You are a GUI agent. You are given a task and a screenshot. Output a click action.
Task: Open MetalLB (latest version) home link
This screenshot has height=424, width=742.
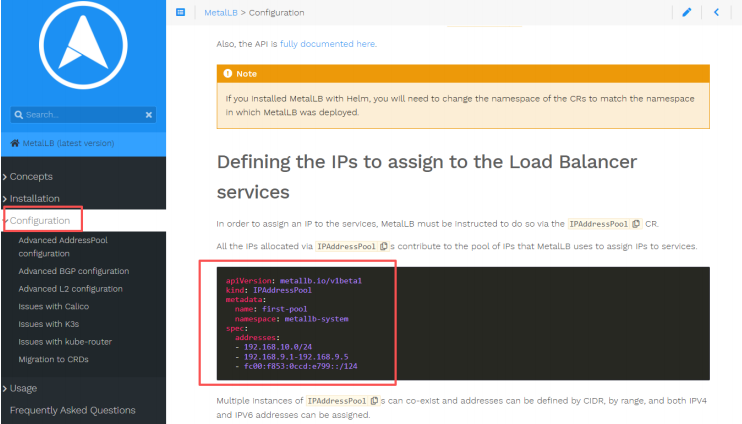(x=68, y=143)
